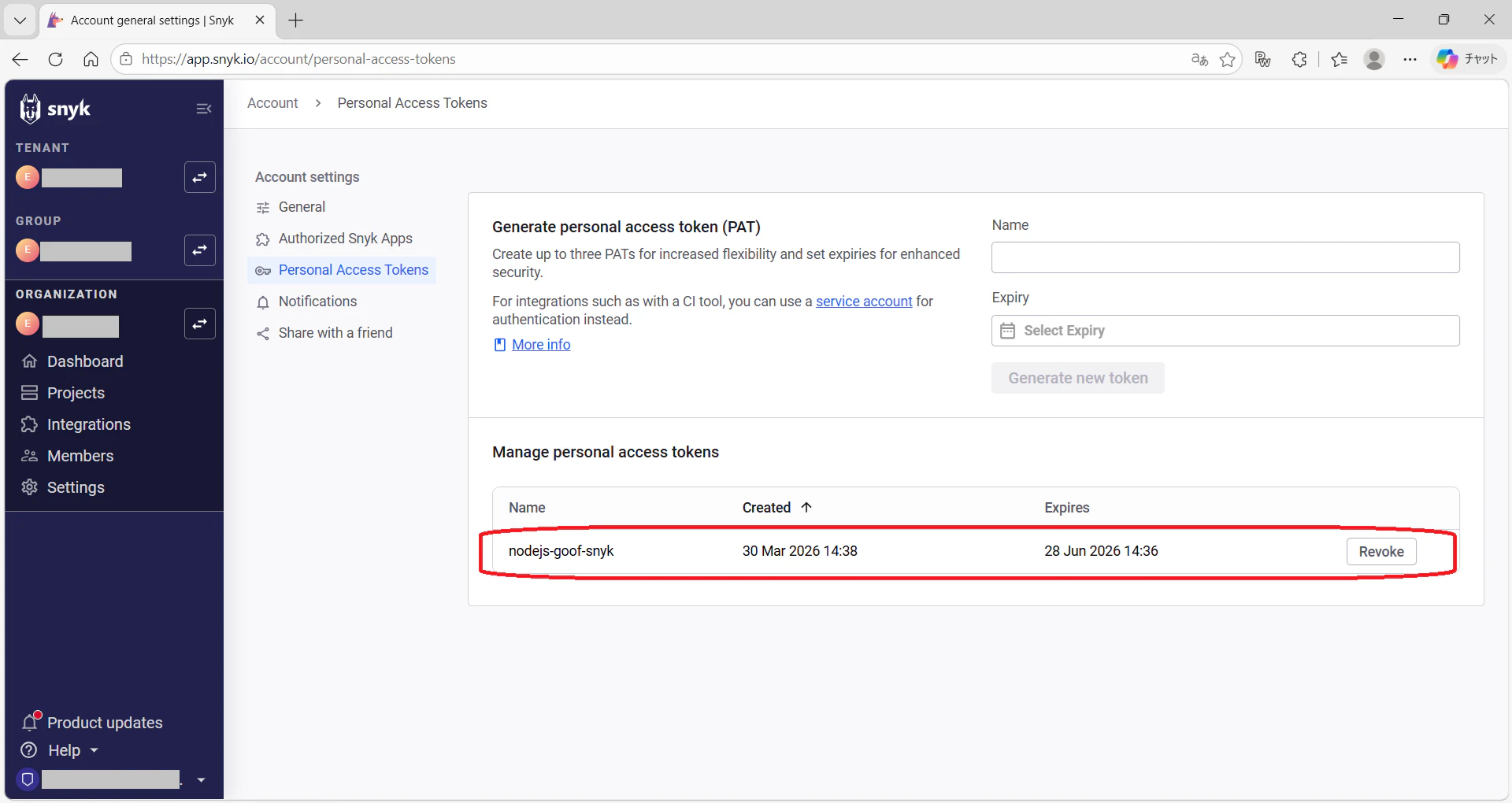The image size is (1512, 803).
Task: Open the Select Expiry date picker
Action: [x=1225, y=331]
